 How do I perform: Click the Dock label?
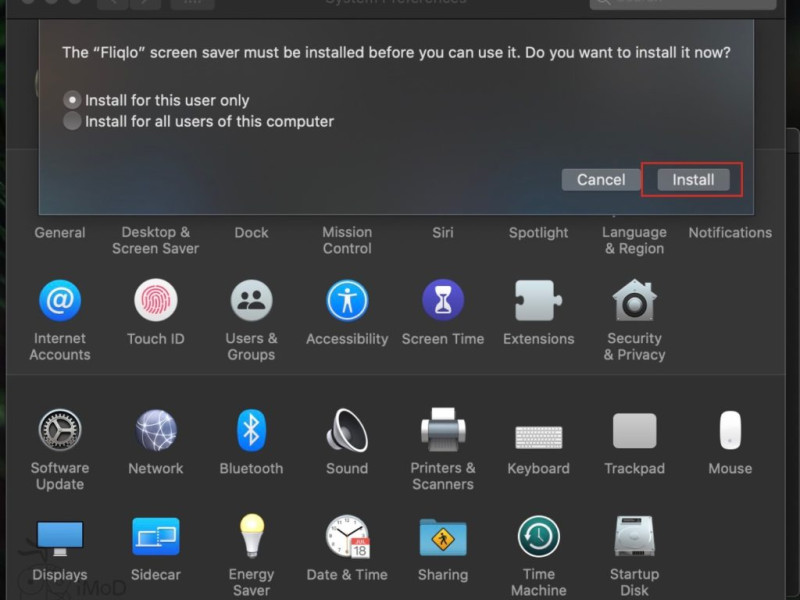tap(251, 233)
